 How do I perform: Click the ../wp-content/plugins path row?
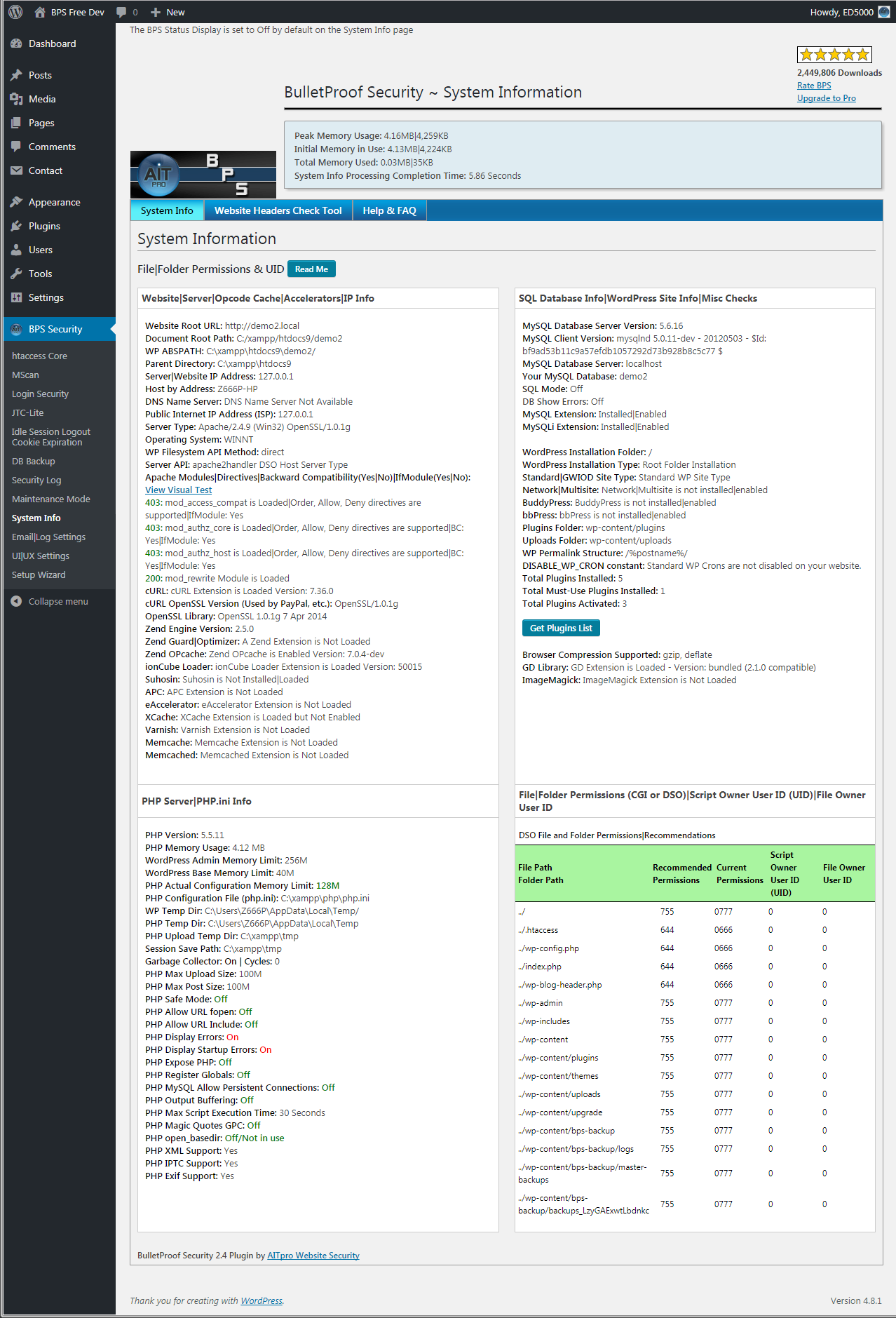click(x=694, y=1058)
